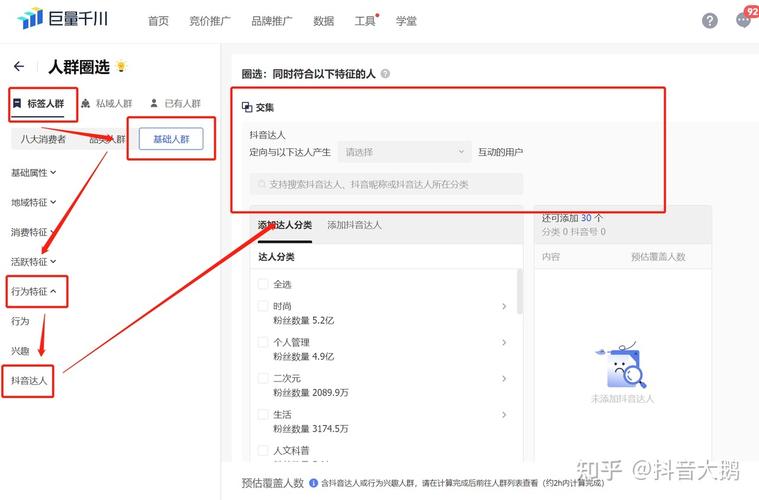
Task: Click the lightbulb tip icon beside 人群圈选
Action: coord(121,66)
